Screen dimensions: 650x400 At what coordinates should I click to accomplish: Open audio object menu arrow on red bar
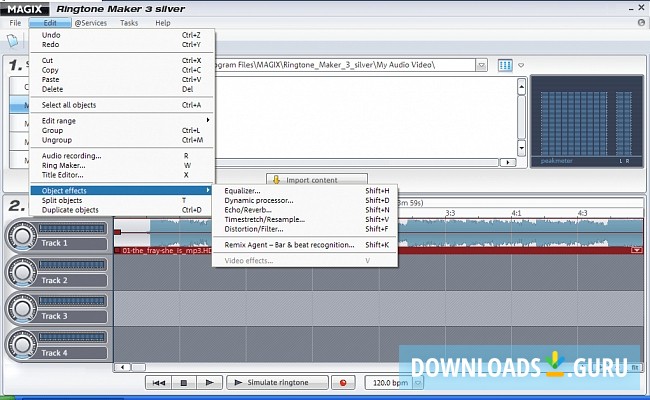coord(636,250)
